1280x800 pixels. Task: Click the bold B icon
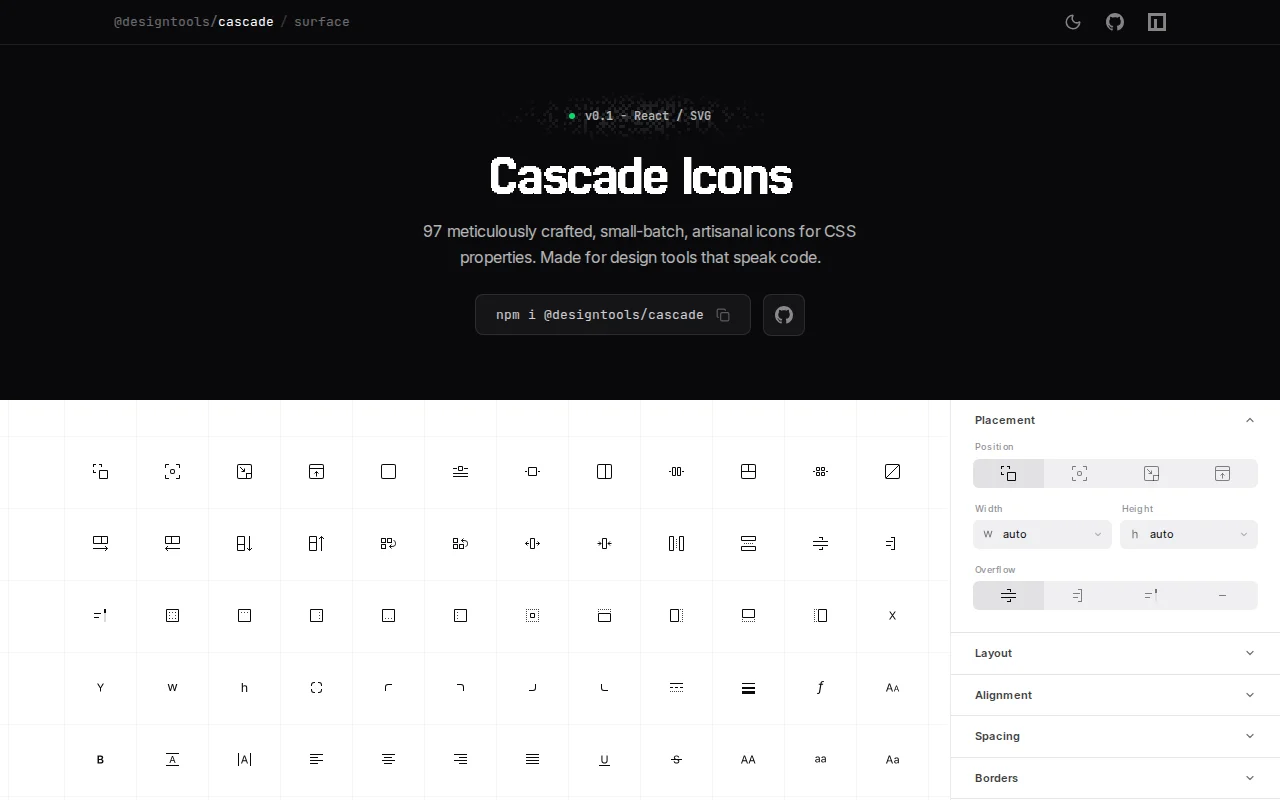pyautogui.click(x=100, y=759)
